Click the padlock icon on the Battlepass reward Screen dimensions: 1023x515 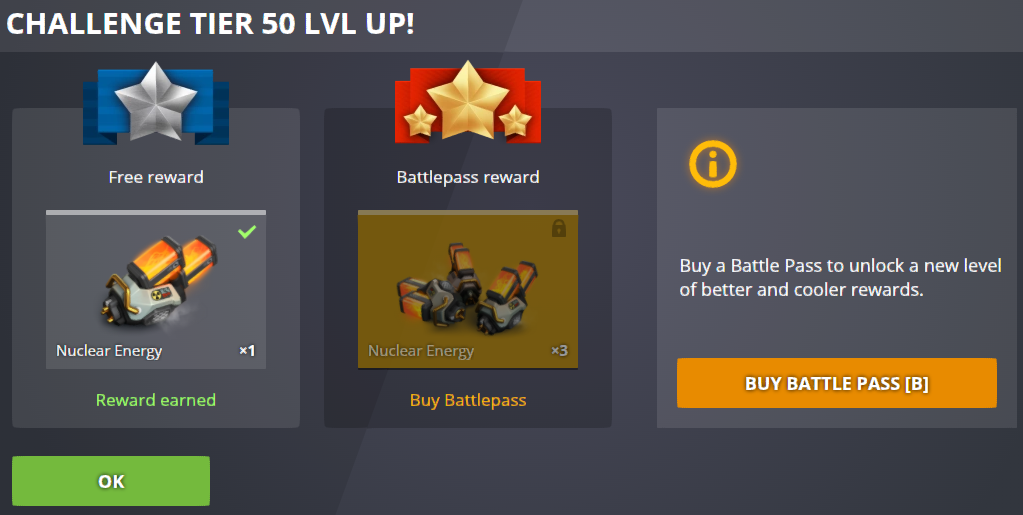coord(558,228)
